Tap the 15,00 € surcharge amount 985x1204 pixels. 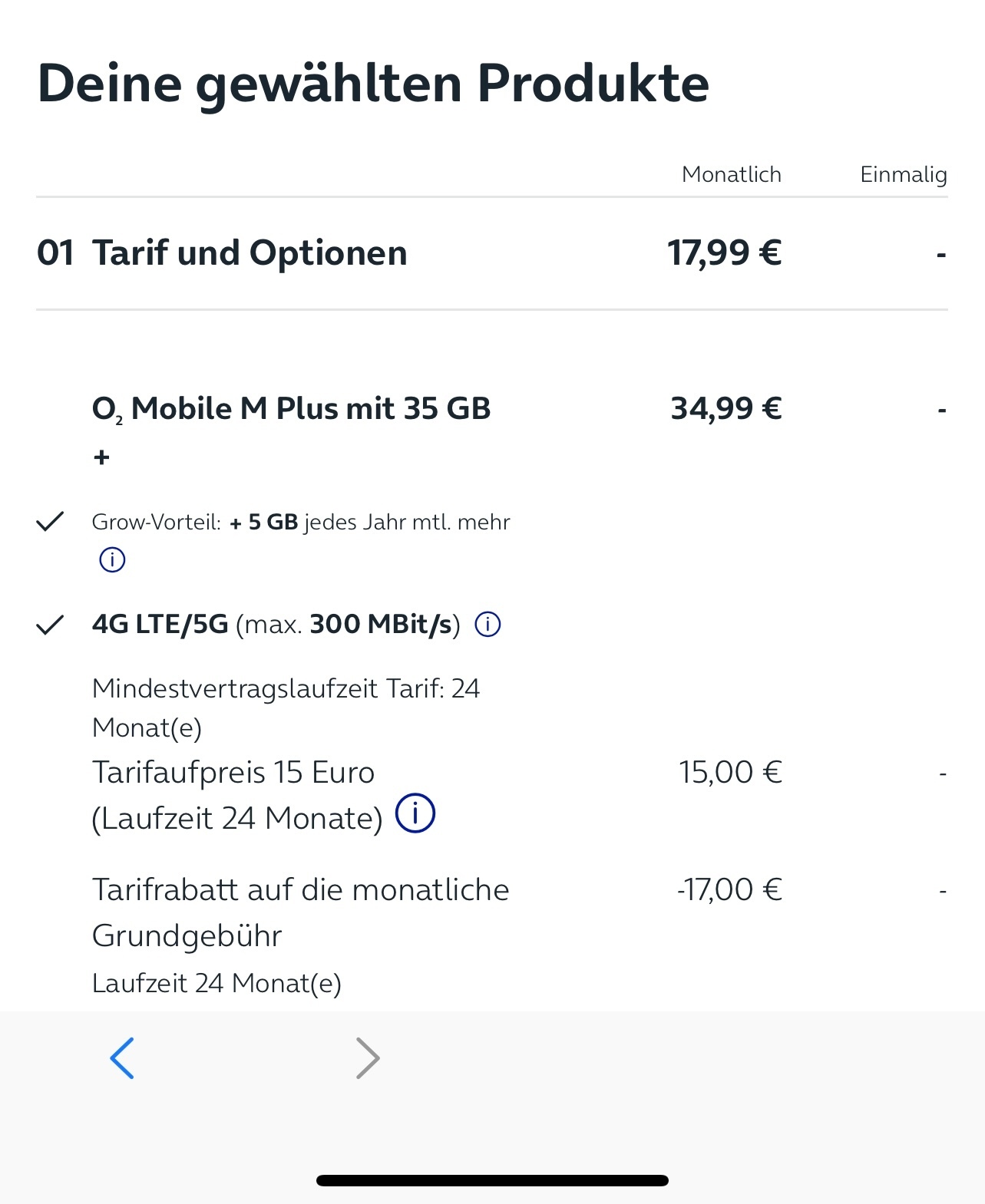tap(730, 772)
